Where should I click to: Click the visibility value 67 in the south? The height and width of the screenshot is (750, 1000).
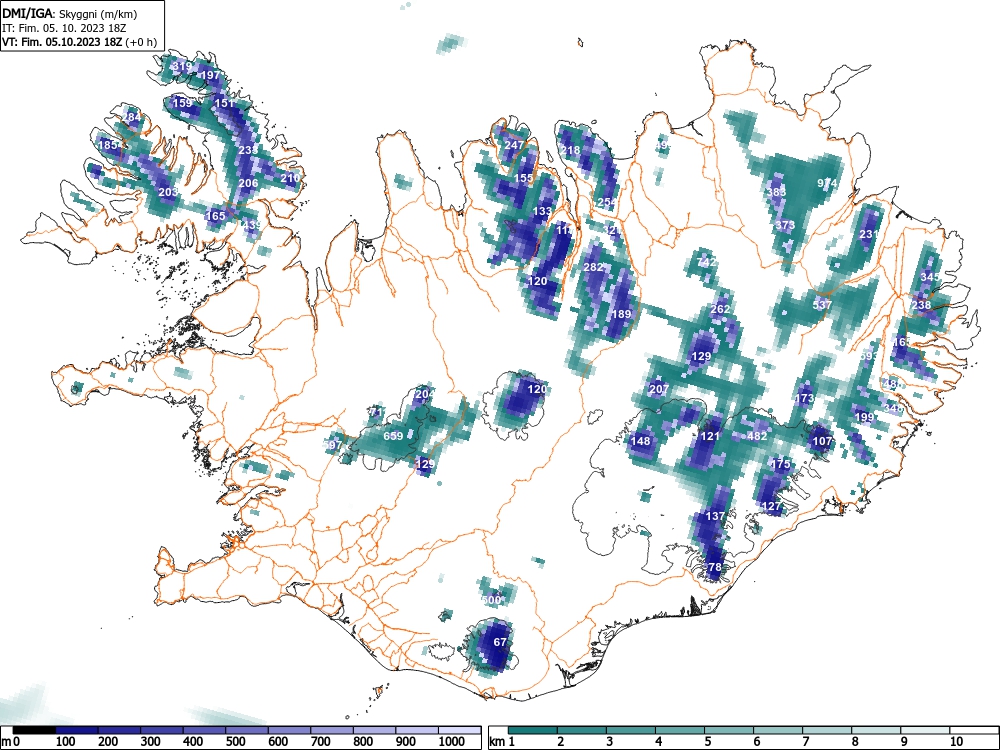click(x=500, y=642)
